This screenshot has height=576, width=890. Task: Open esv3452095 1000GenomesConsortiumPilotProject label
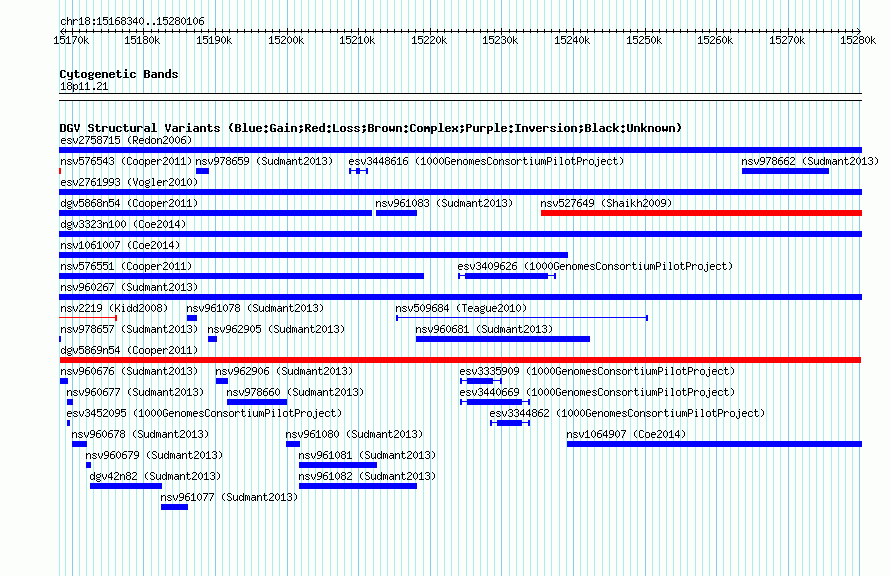204,413
